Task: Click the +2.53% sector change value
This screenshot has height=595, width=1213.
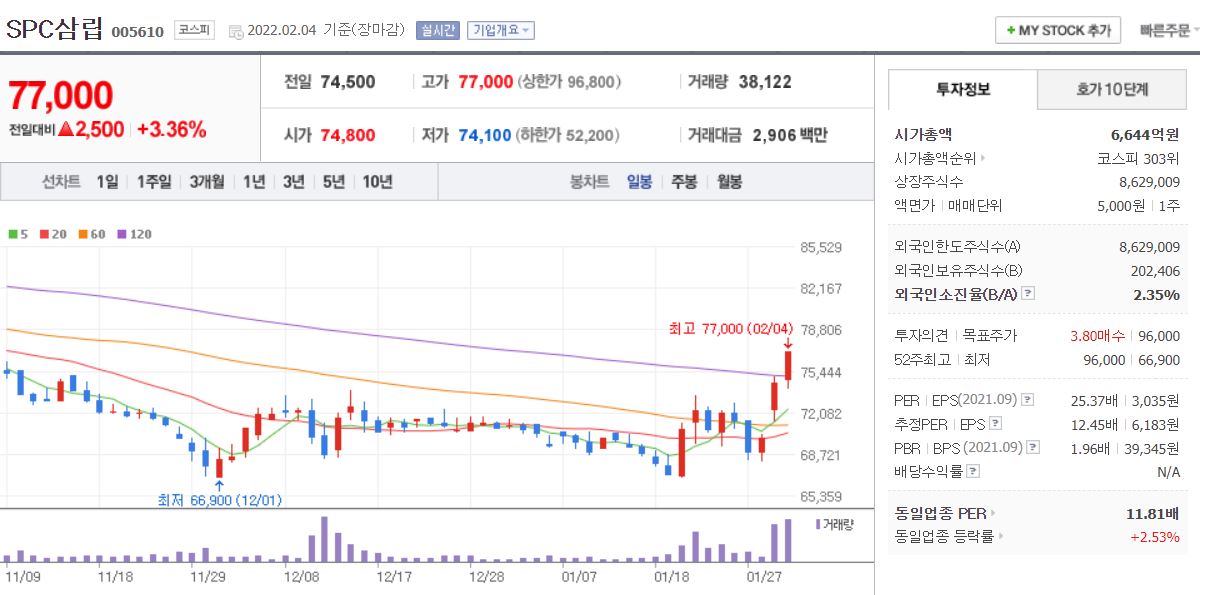Action: tap(1155, 537)
